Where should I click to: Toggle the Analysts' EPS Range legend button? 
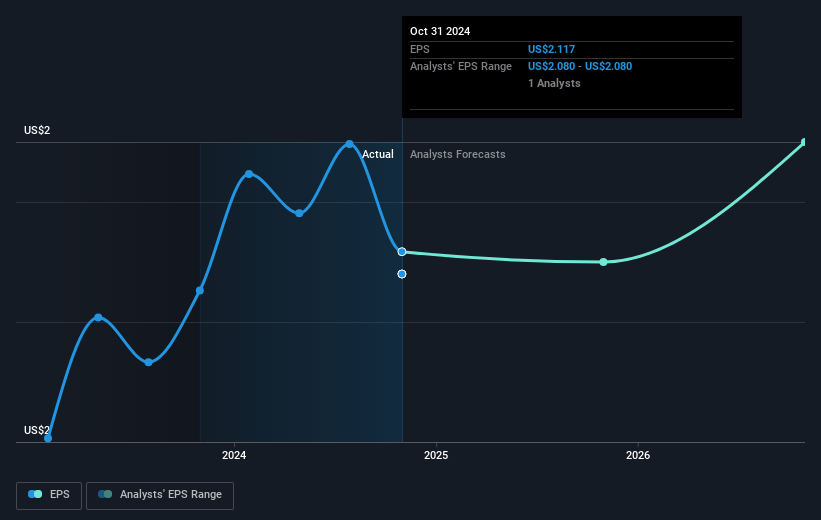pos(160,495)
